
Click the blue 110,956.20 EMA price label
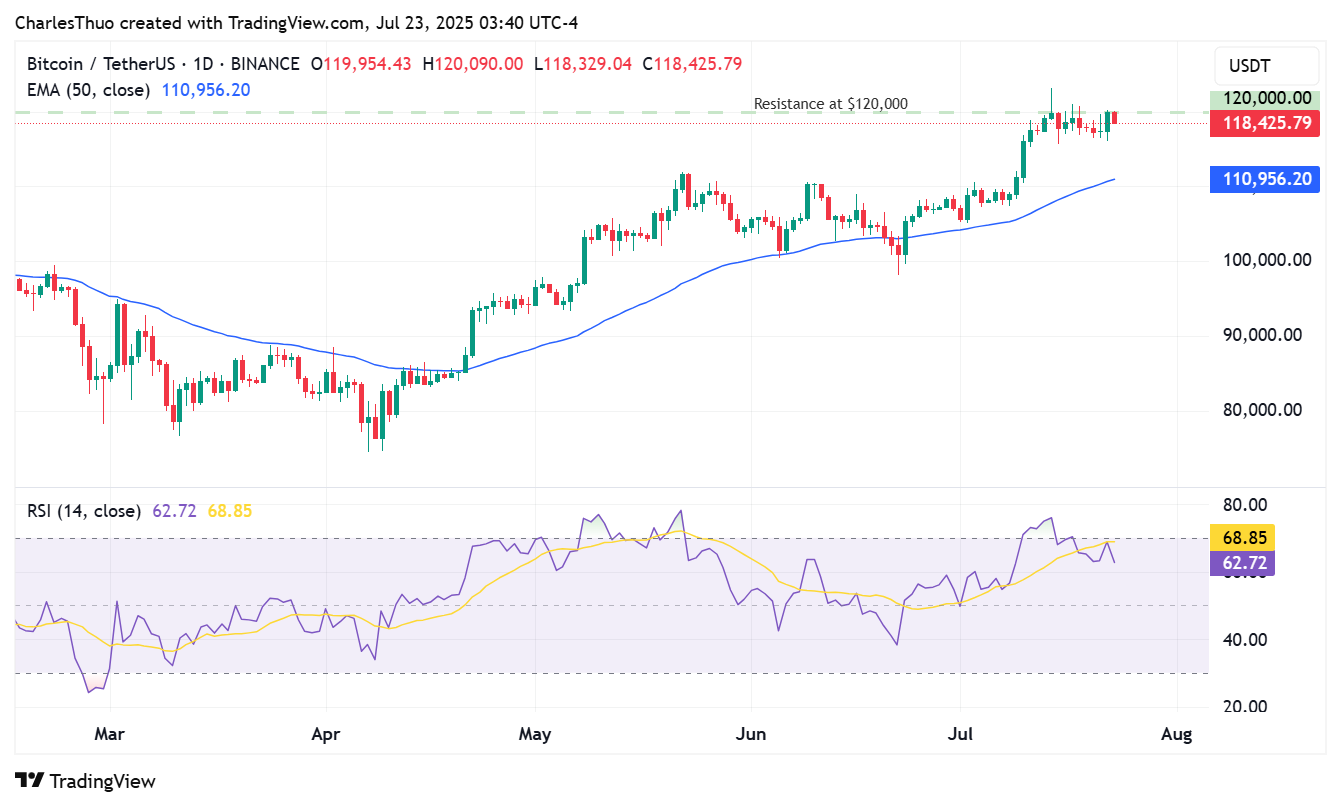click(1265, 180)
